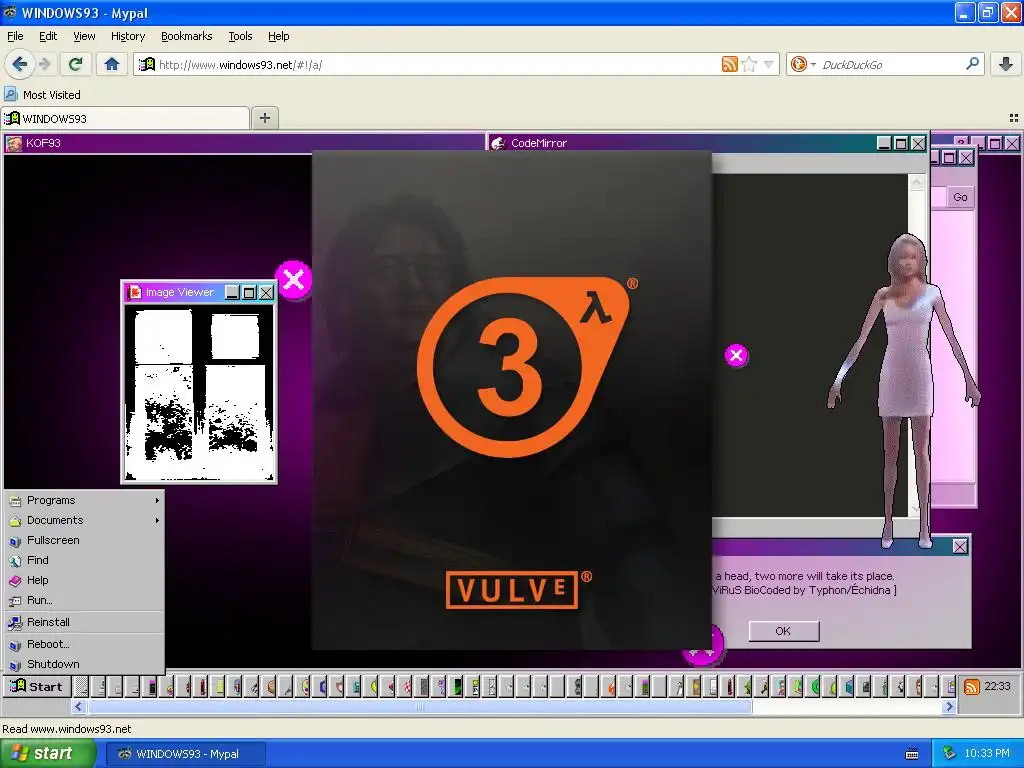
Task: Click the taskbar scroll left arrow
Action: tap(78, 706)
